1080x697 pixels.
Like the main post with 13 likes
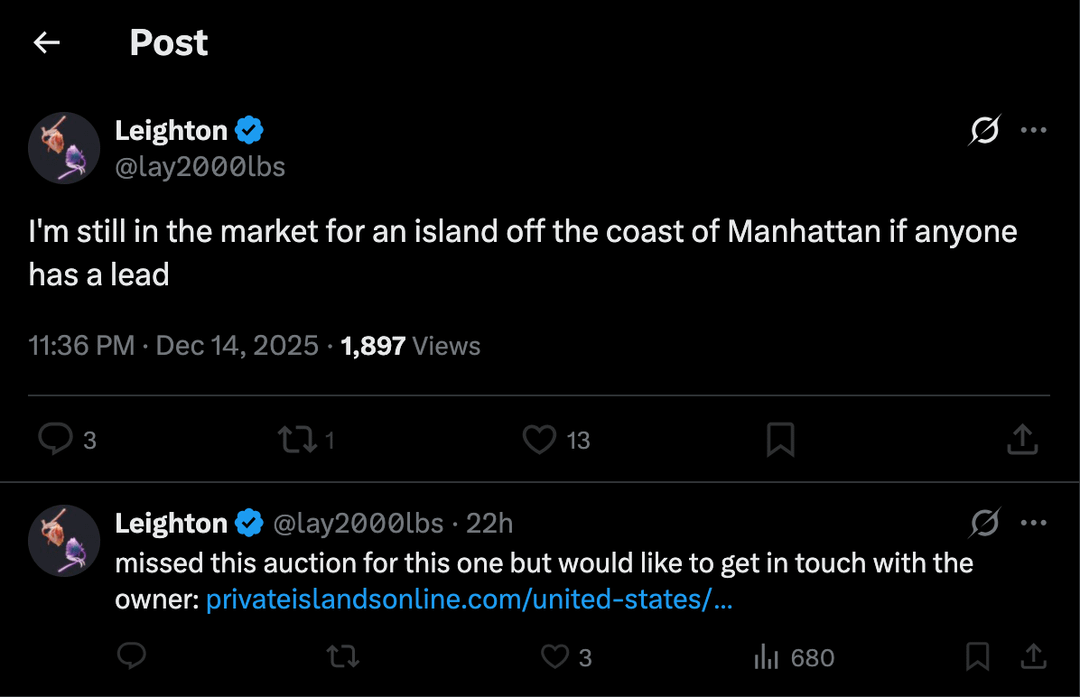tap(540, 439)
